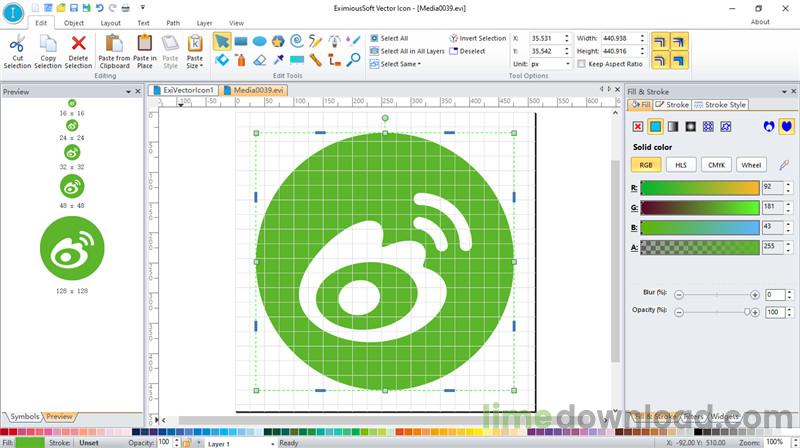Viewport: 800px width, 448px height.
Task: Open the Layout ribbon tab
Action: click(110, 22)
